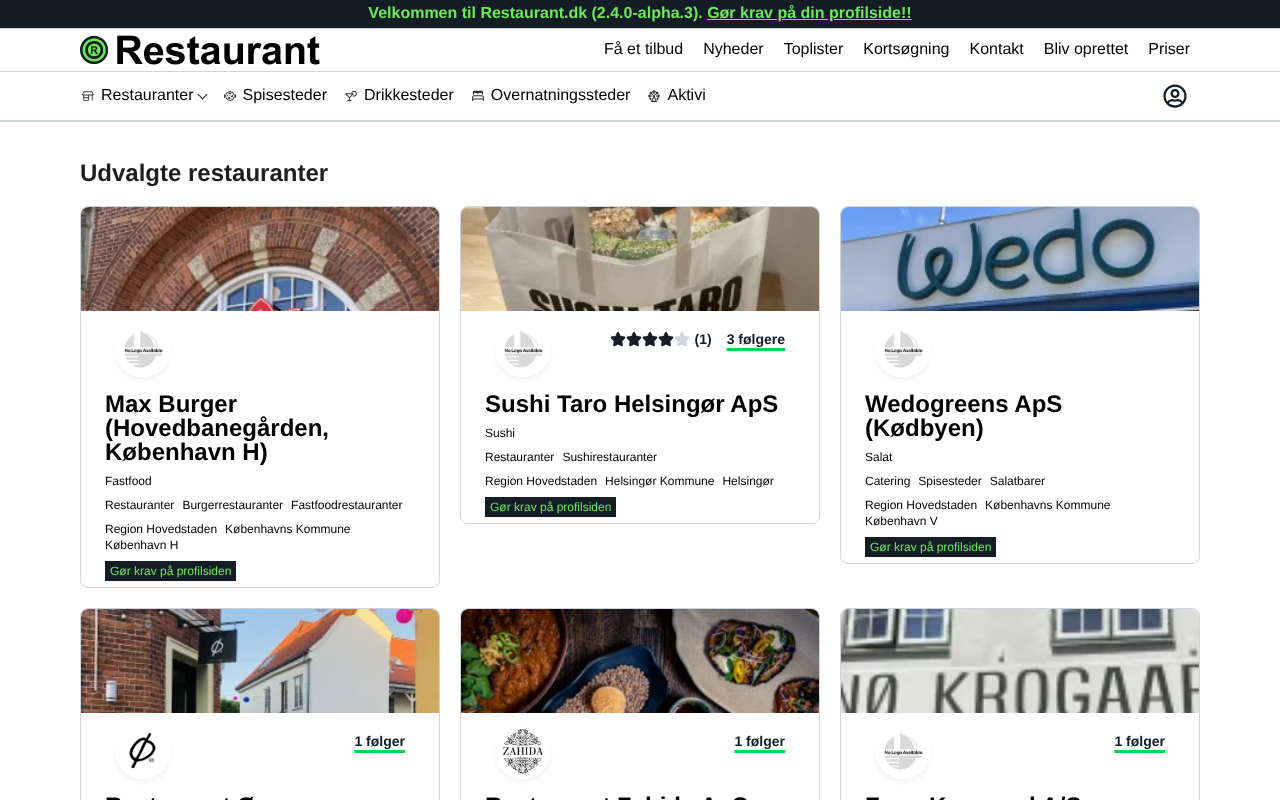
Task: Click the Krogaard card's logo placeholder
Action: click(x=903, y=752)
